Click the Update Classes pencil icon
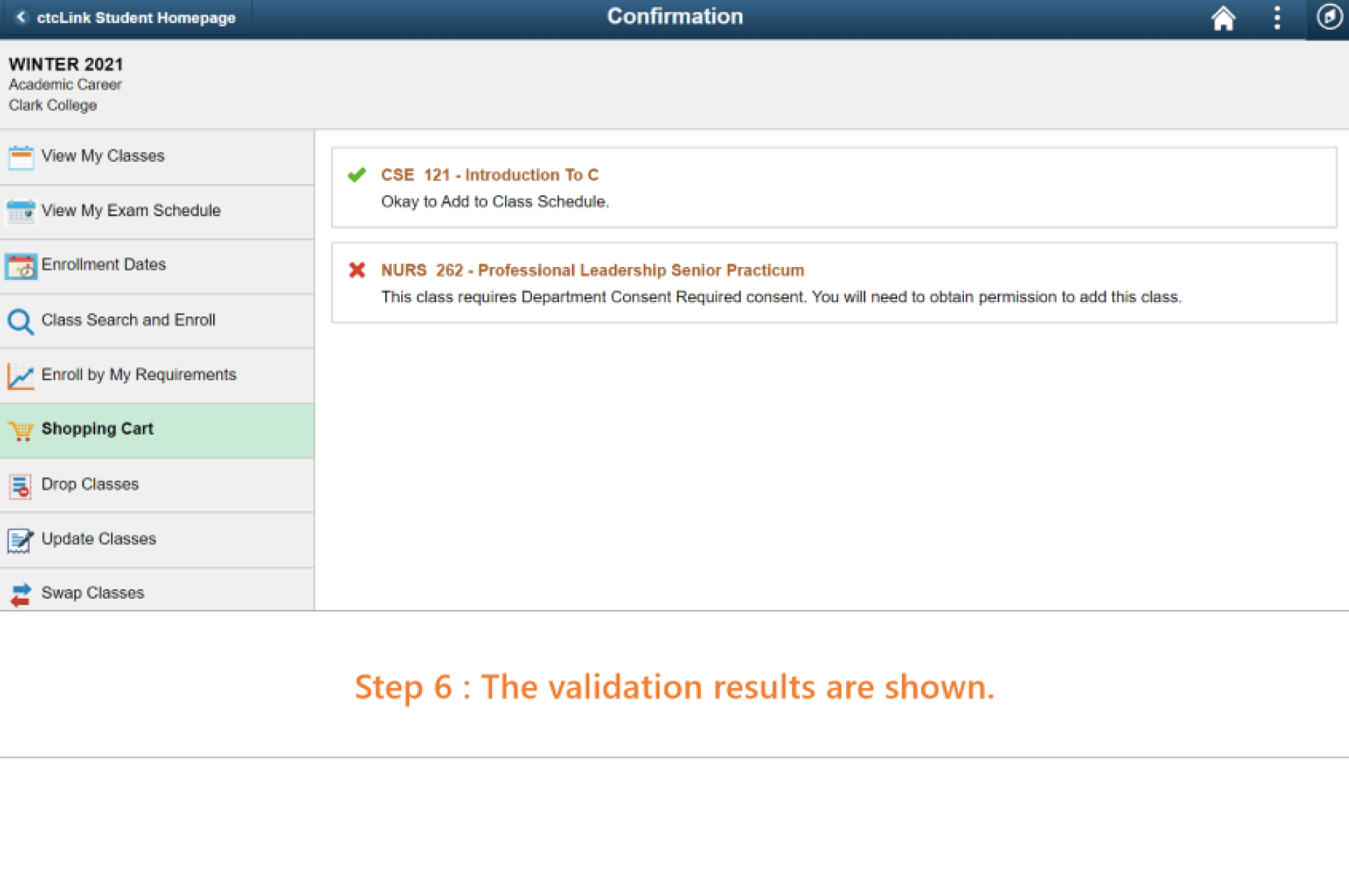Image resolution: width=1349 pixels, height=896 pixels. click(20, 540)
